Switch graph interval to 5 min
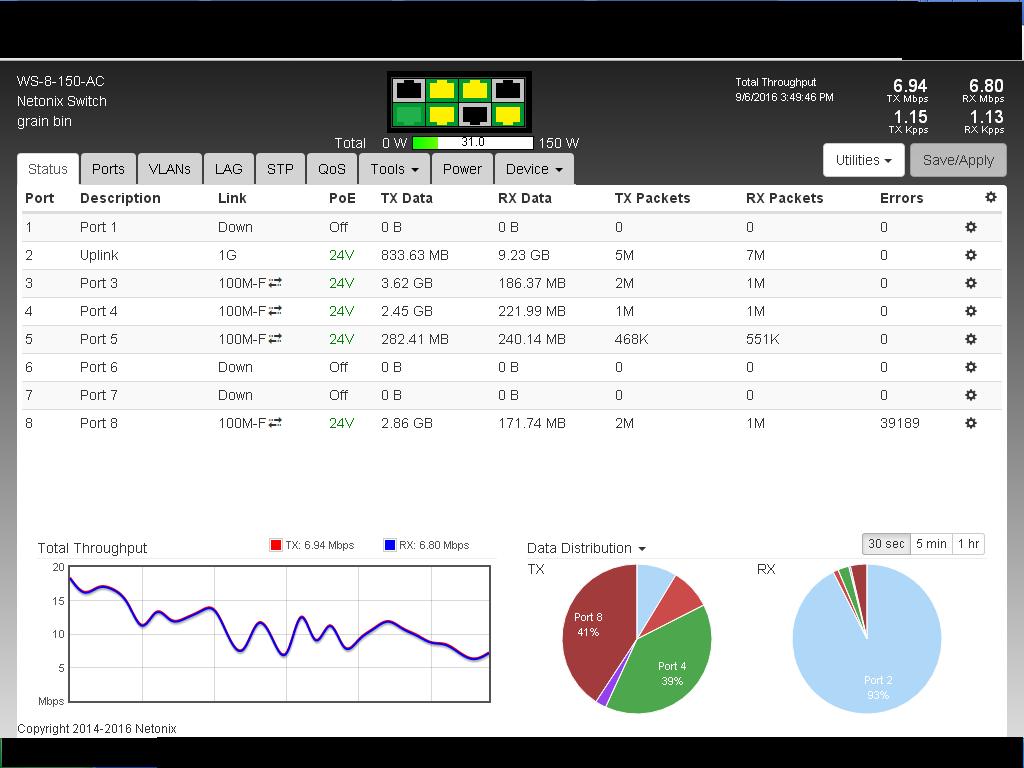1024x768 pixels. point(930,544)
